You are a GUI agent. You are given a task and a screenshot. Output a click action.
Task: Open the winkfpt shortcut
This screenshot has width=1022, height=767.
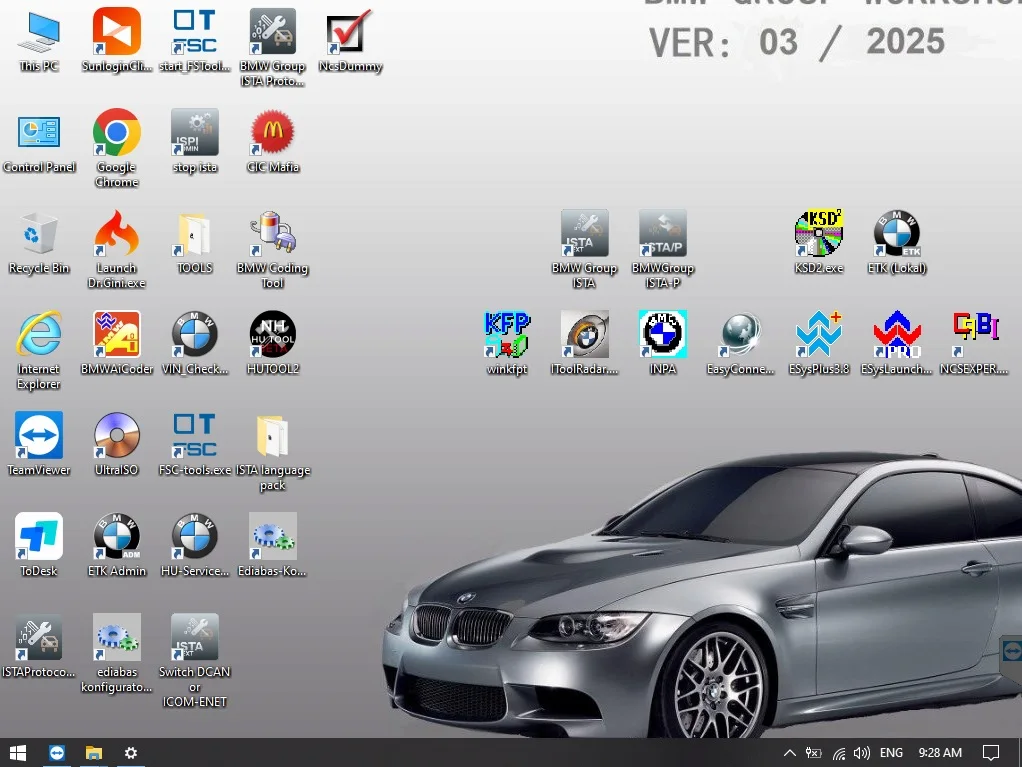tap(507, 335)
